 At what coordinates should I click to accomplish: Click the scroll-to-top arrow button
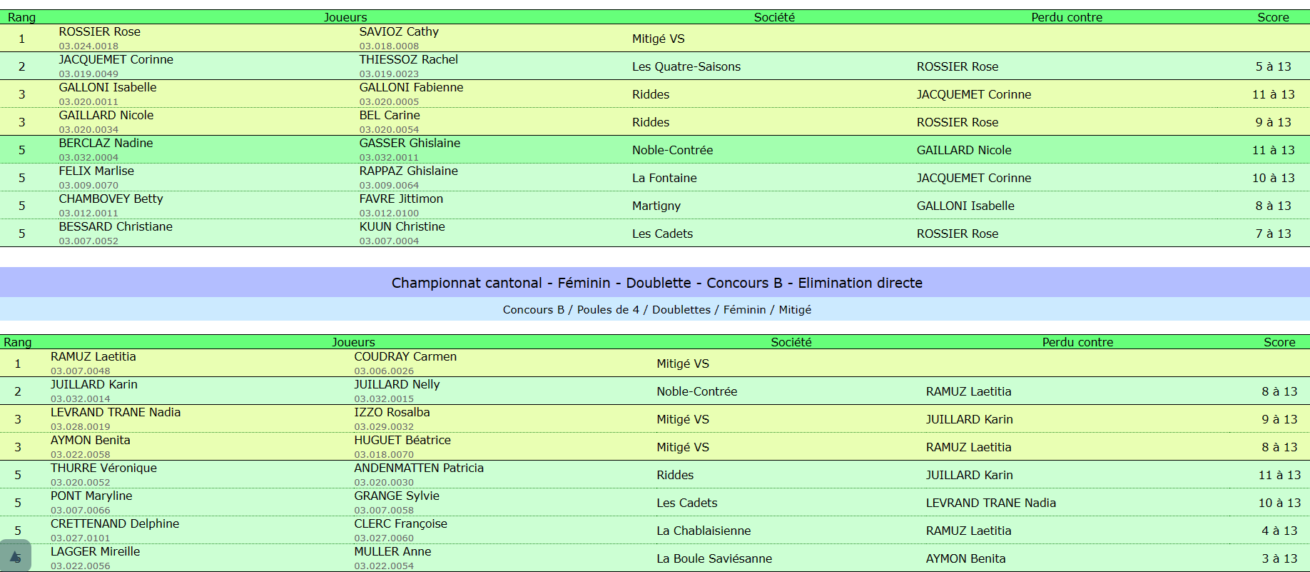[15, 556]
